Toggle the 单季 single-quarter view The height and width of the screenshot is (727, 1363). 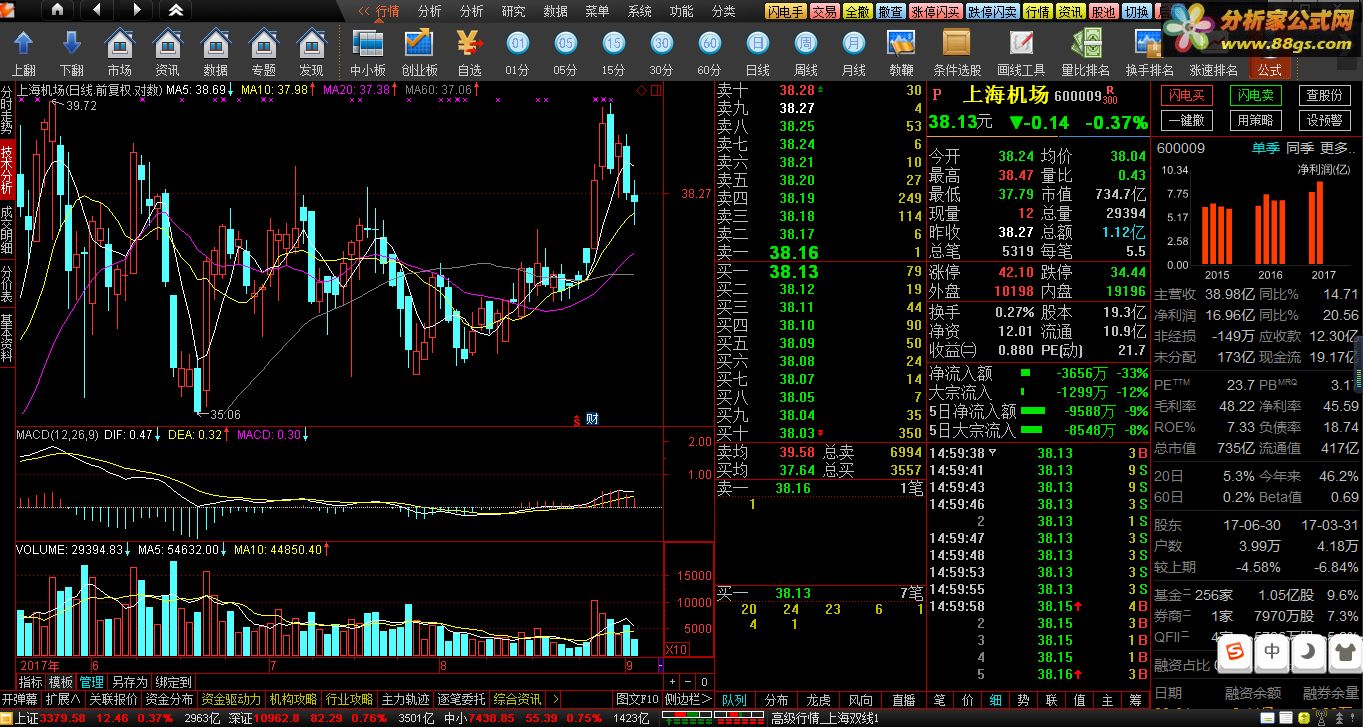tap(1265, 148)
